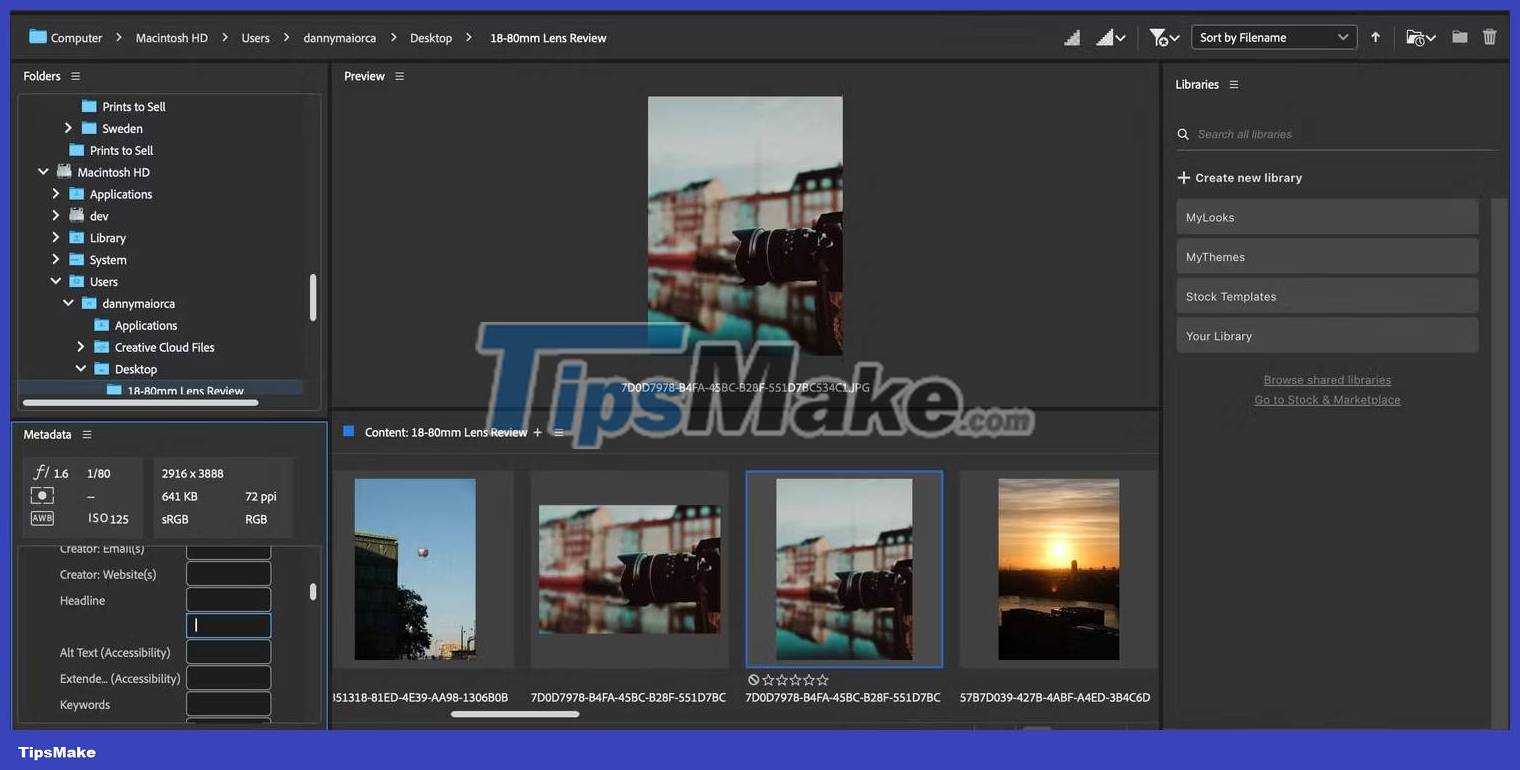Open the Sort by Filename dropdown
1520x770 pixels.
(1272, 36)
